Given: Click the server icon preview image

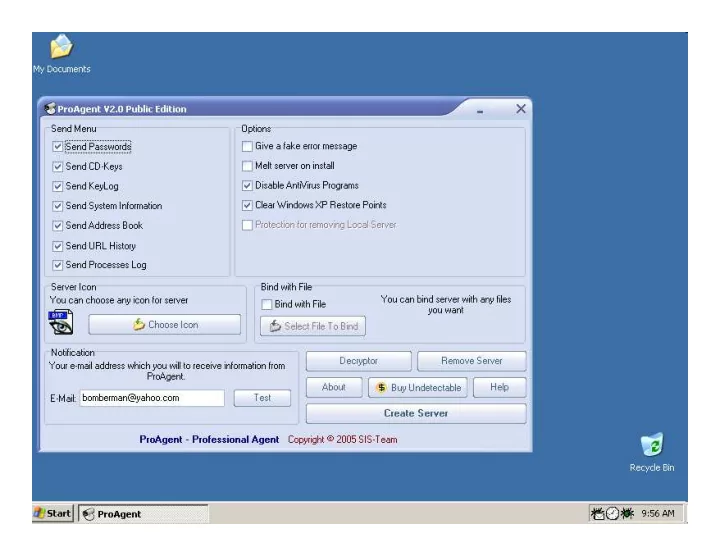Looking at the screenshot, I should pyautogui.click(x=61, y=322).
